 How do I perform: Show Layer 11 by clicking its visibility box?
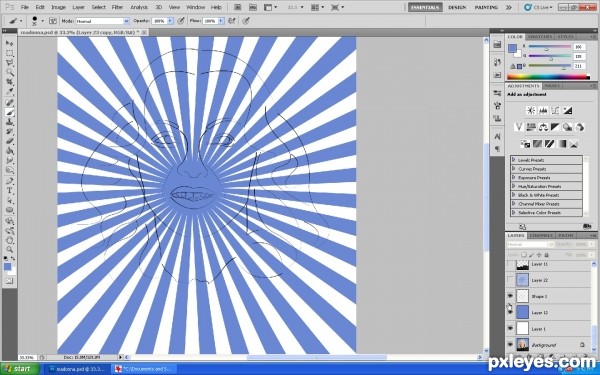coord(510,264)
